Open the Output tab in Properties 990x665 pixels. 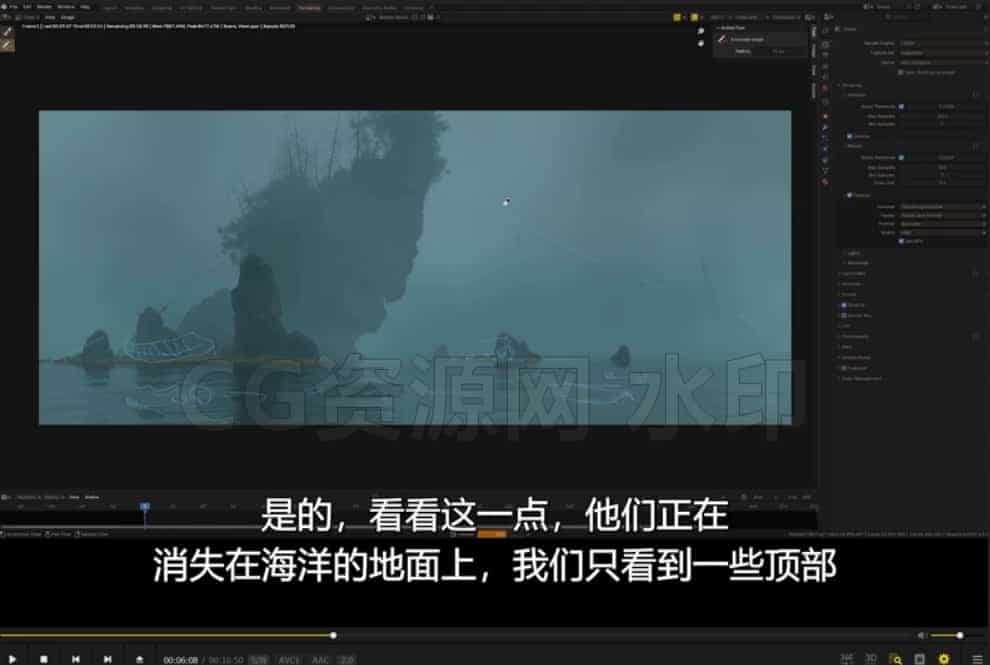pyautogui.click(x=825, y=54)
